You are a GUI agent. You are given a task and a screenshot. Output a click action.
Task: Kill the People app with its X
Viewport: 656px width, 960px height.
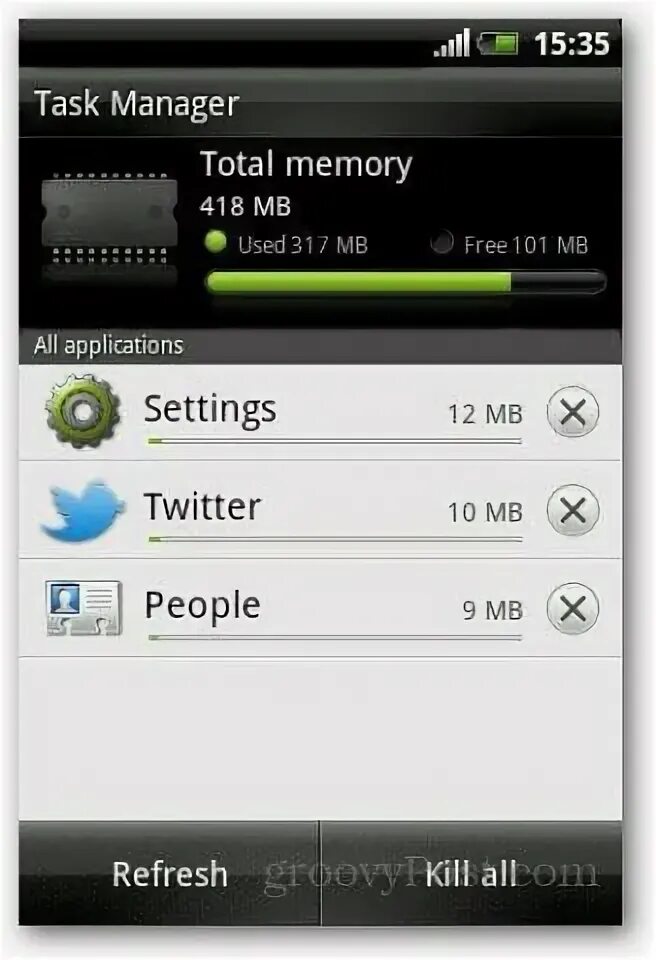pyautogui.click(x=573, y=608)
